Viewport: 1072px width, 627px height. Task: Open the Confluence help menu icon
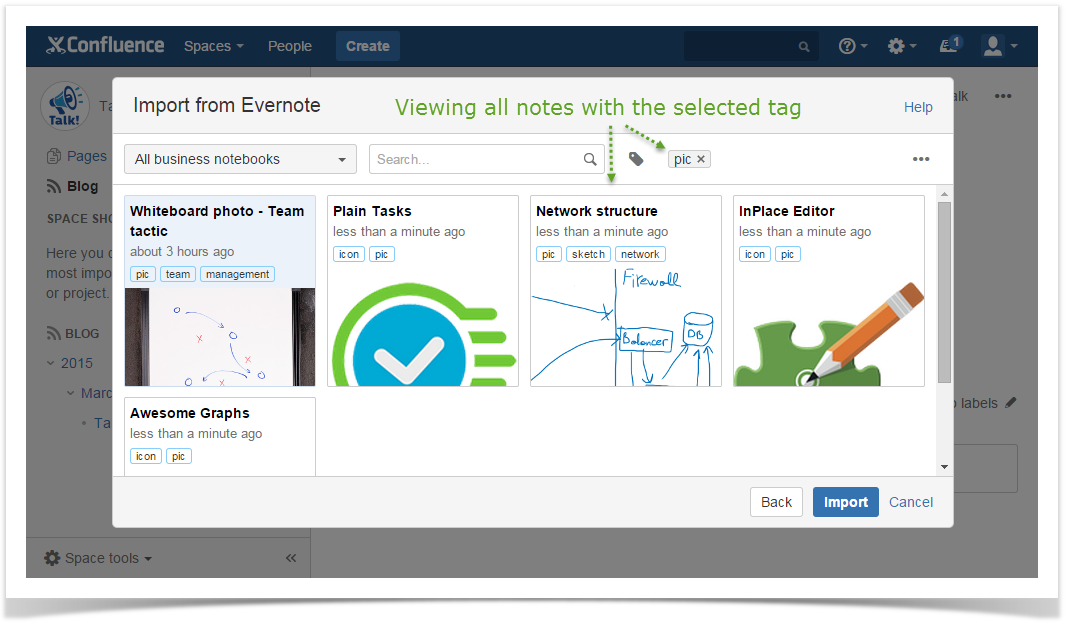(852, 46)
